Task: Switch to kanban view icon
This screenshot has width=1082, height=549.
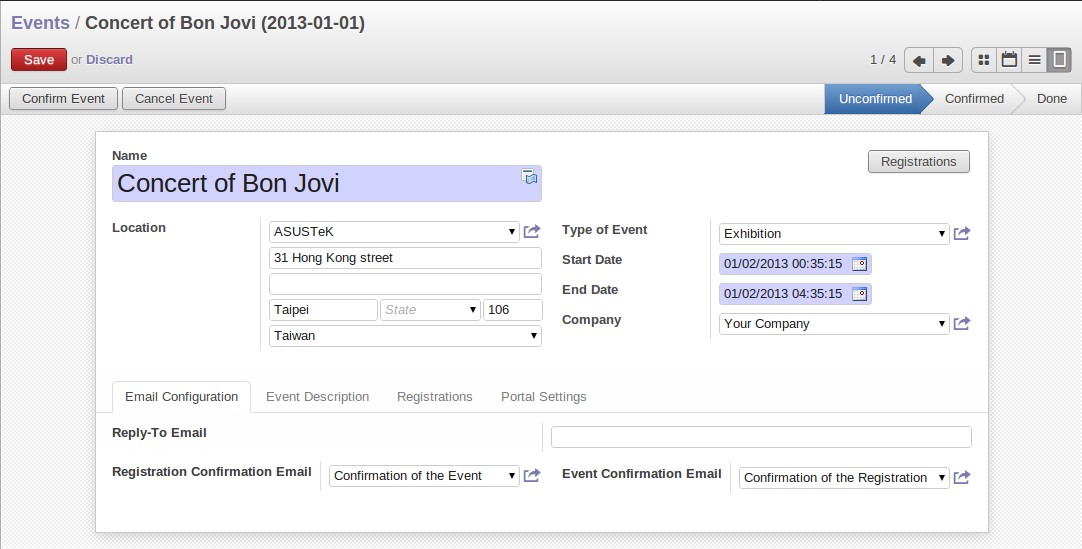Action: click(984, 60)
